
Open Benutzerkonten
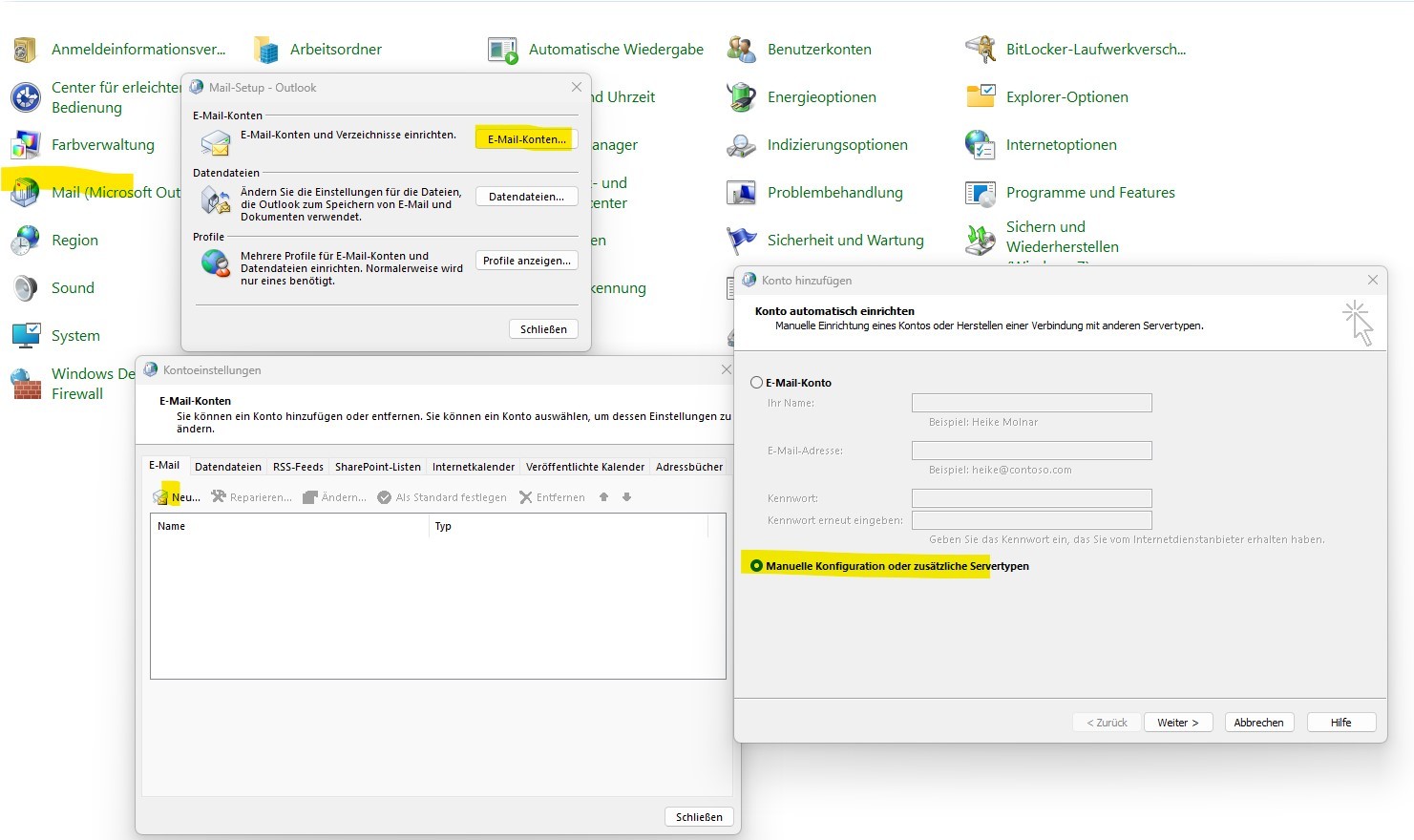tap(818, 49)
